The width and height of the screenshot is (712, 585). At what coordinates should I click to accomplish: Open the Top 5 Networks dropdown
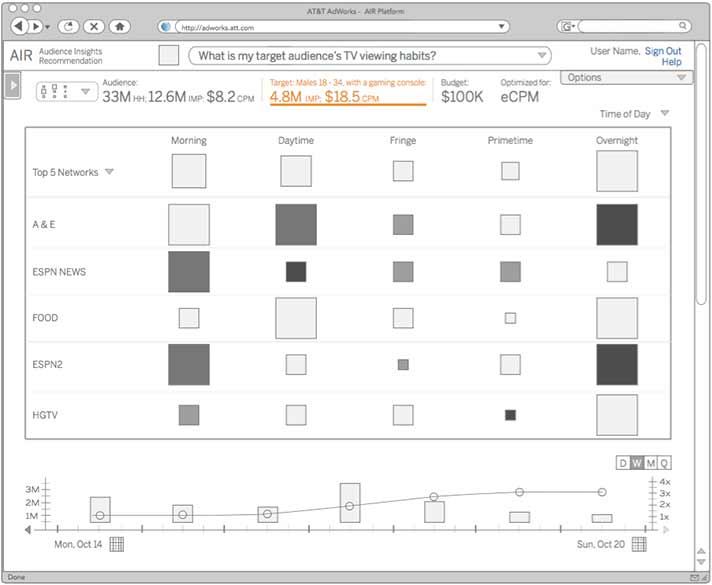[x=109, y=172]
